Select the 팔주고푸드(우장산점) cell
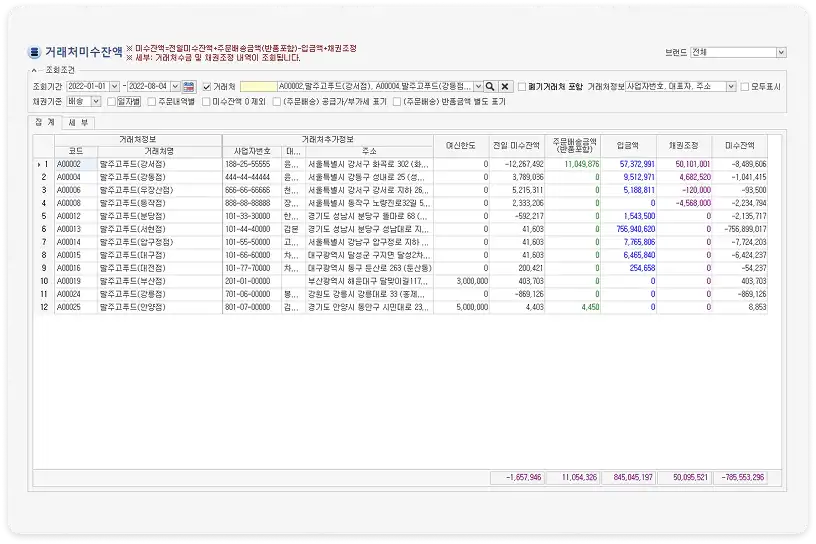Viewport: 816px width, 544px height. [x=159, y=191]
